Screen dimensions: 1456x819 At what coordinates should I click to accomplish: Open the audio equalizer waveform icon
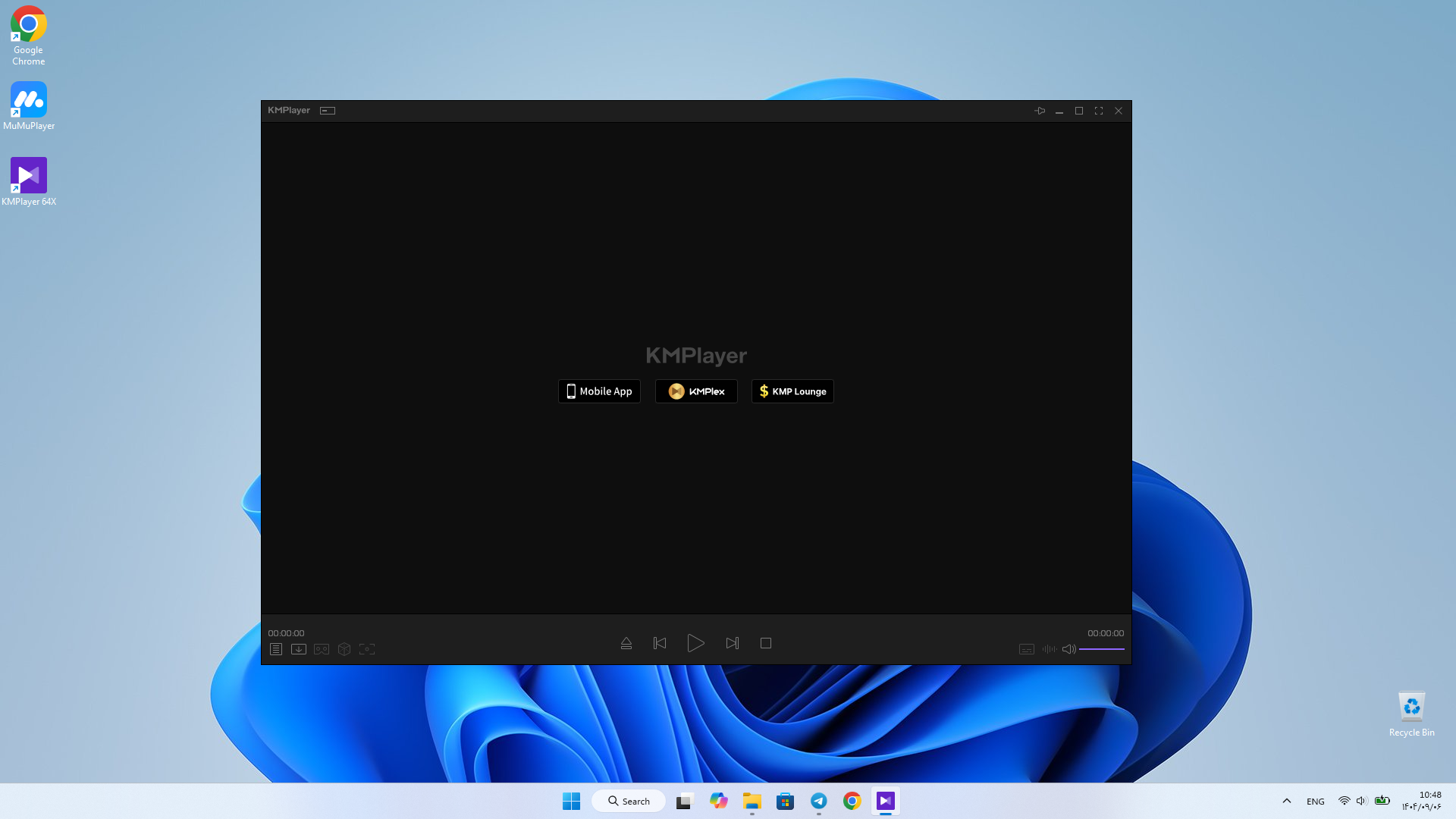(x=1050, y=649)
